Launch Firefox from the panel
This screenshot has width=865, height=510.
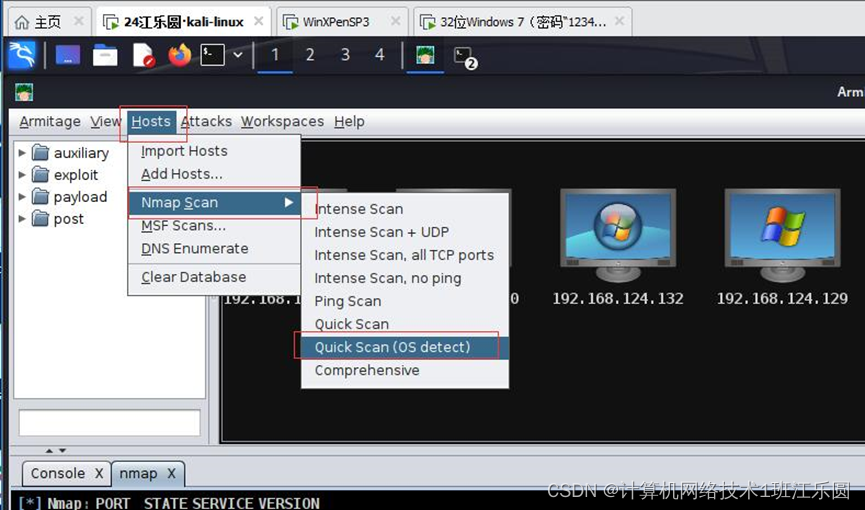point(179,55)
